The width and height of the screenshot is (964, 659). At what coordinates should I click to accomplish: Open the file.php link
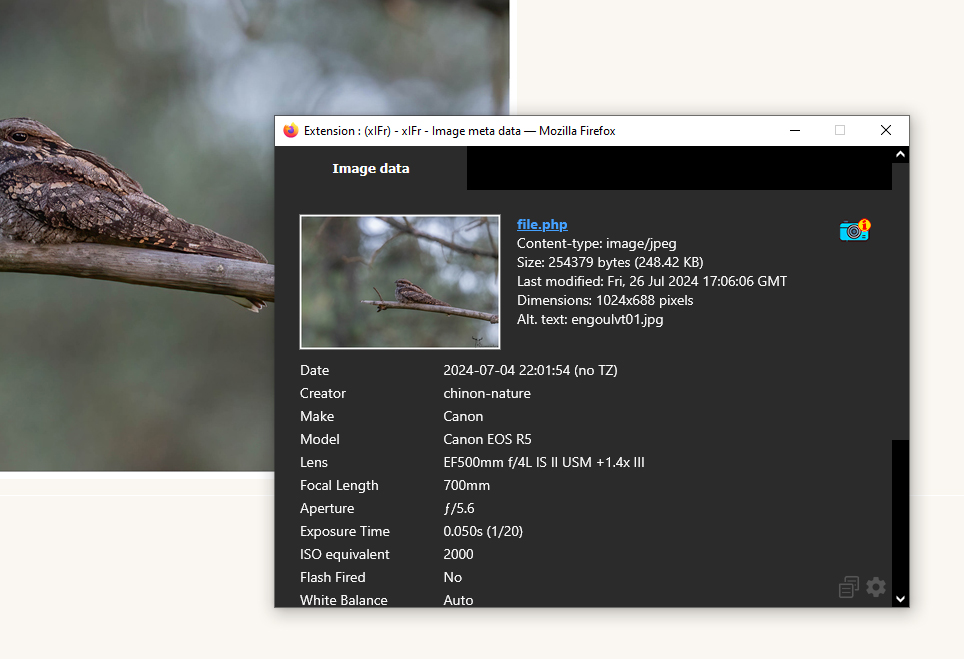(x=542, y=225)
